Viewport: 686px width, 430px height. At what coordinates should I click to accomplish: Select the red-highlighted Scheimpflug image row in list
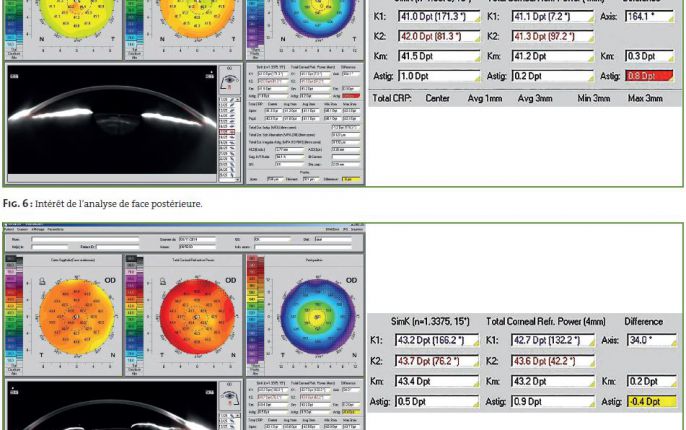click(x=227, y=132)
